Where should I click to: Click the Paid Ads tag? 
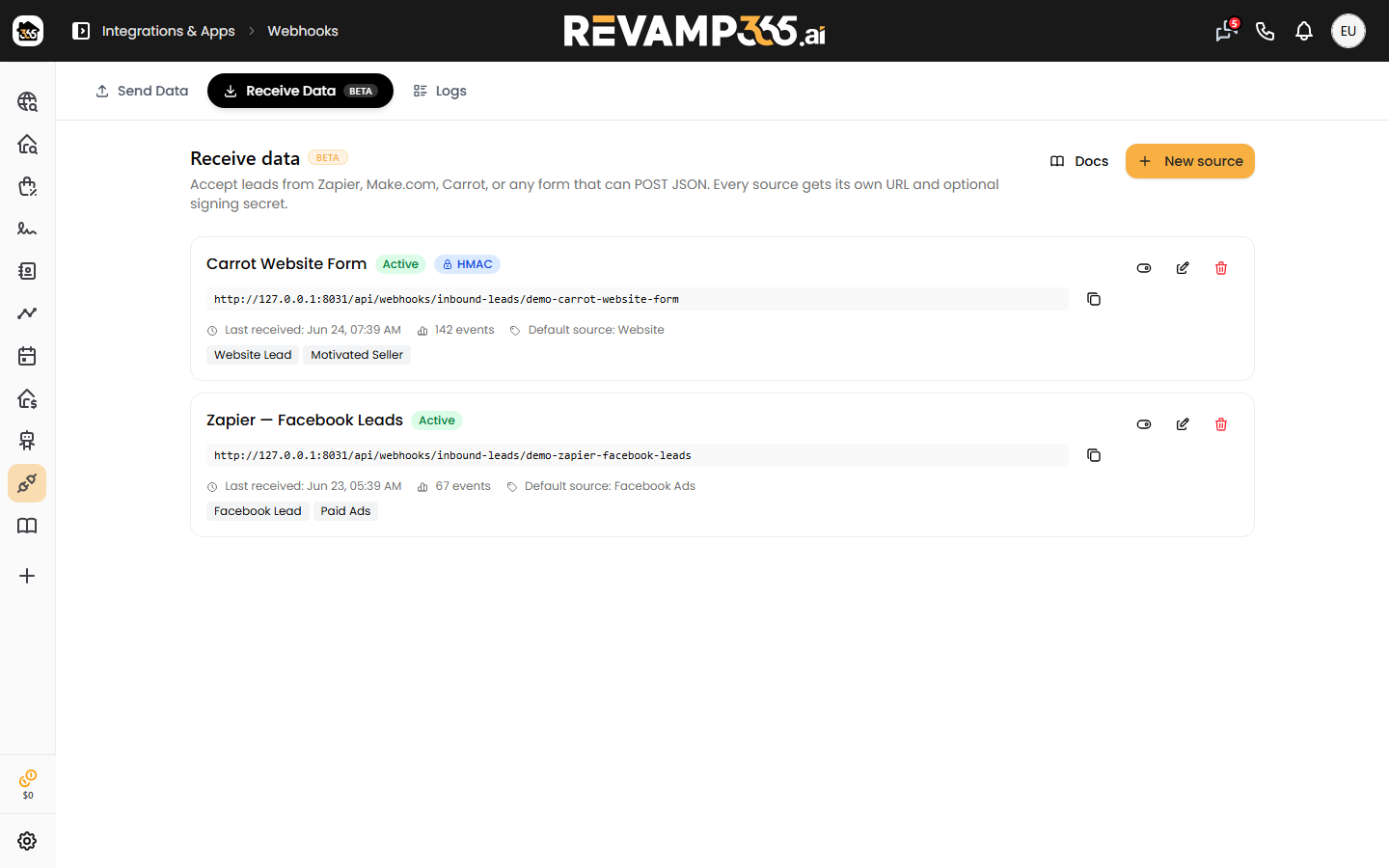(345, 511)
